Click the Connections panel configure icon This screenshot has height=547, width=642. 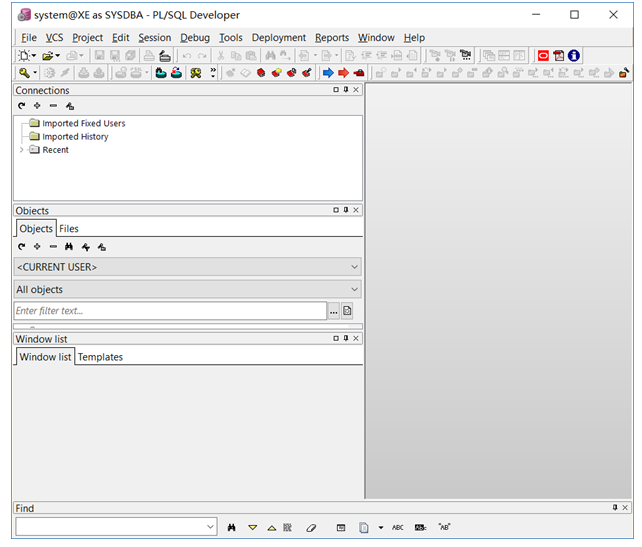(70, 106)
